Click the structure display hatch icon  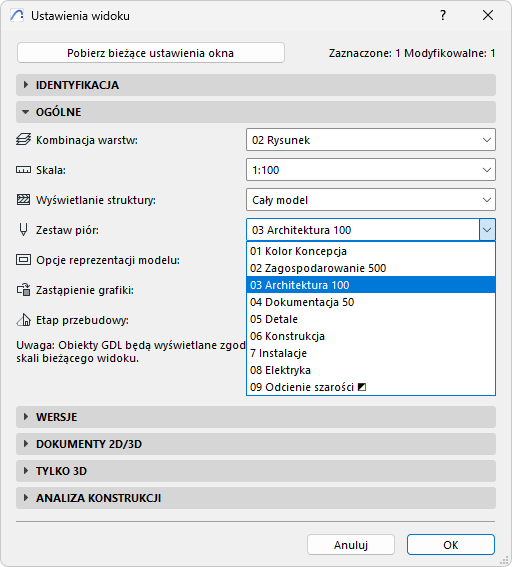(24, 200)
